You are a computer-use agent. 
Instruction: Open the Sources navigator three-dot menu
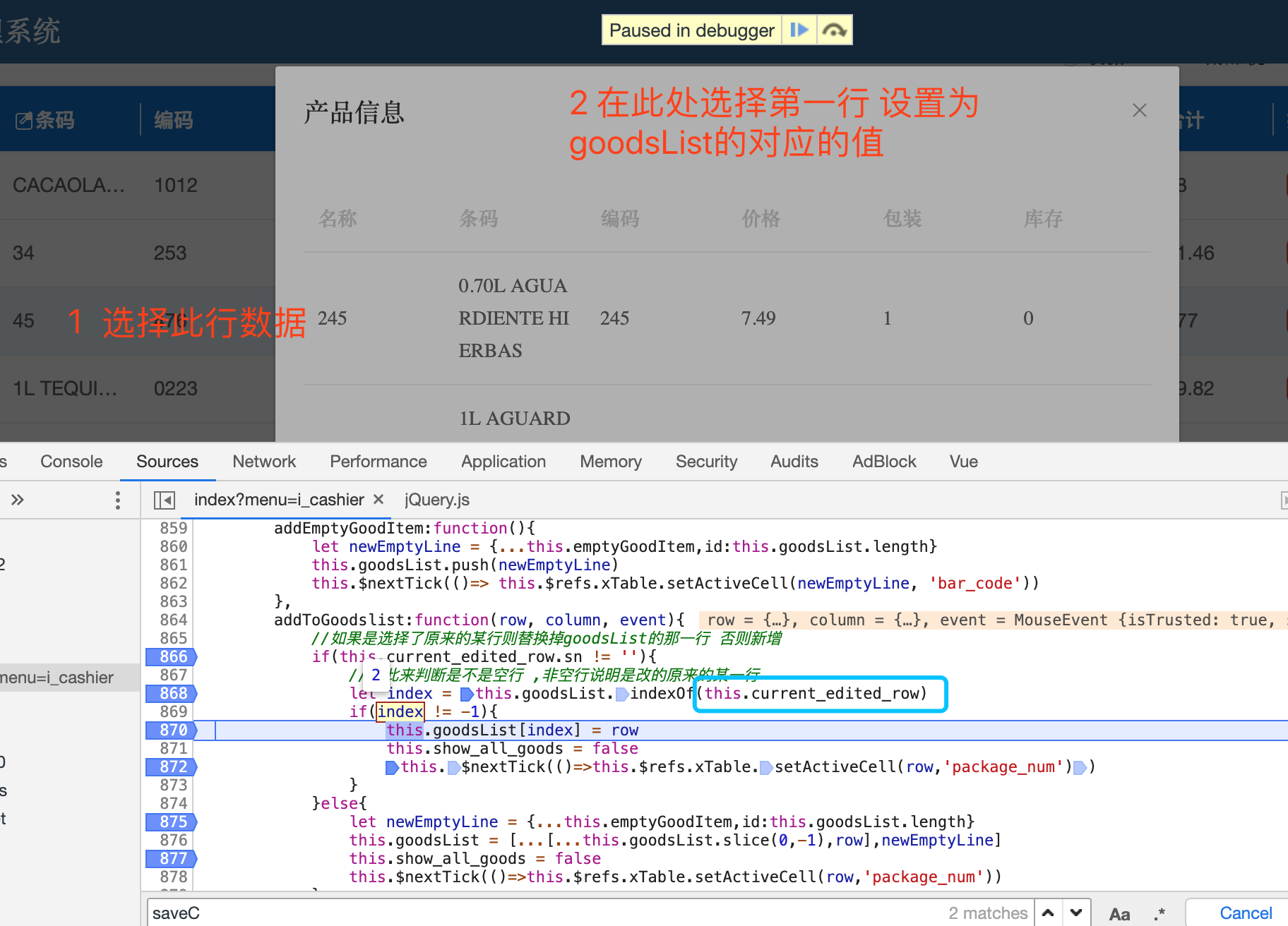point(118,500)
